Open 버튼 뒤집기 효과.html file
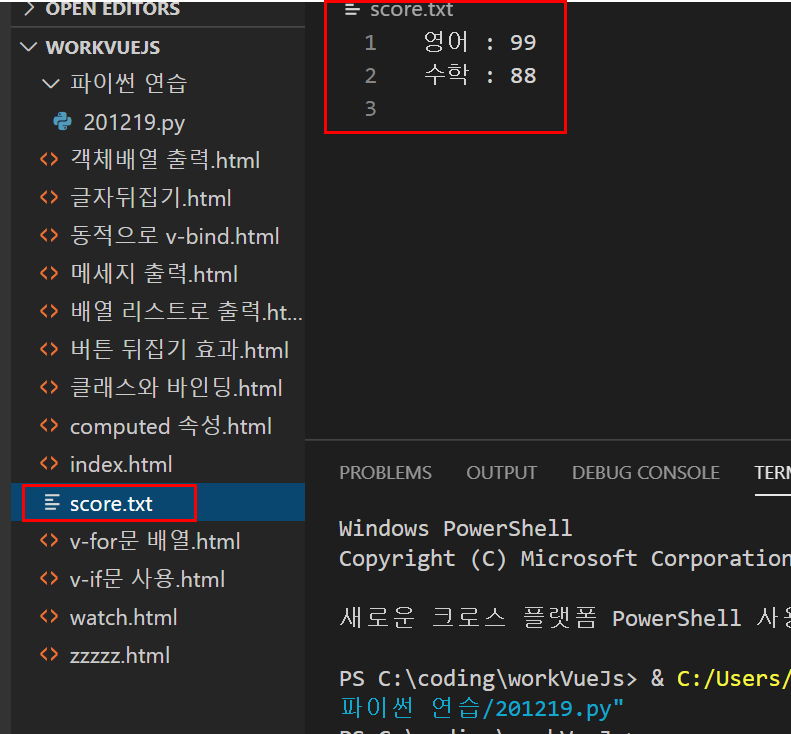Image resolution: width=791 pixels, height=734 pixels. tap(180, 349)
